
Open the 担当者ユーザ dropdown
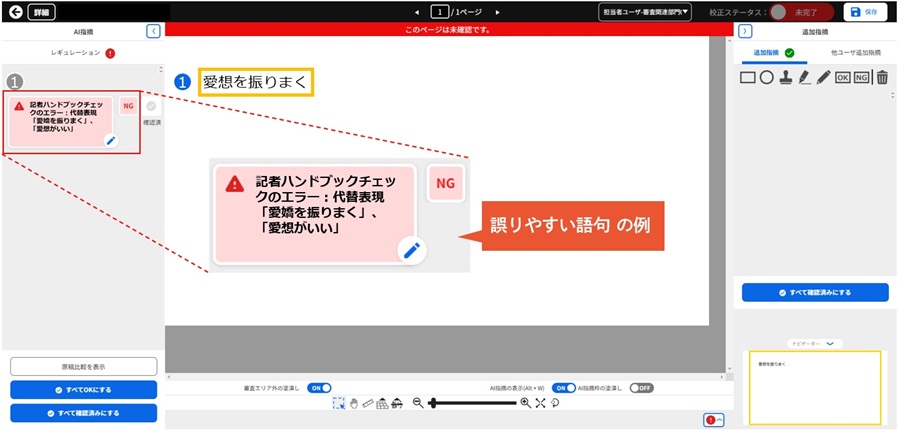[x=645, y=12]
